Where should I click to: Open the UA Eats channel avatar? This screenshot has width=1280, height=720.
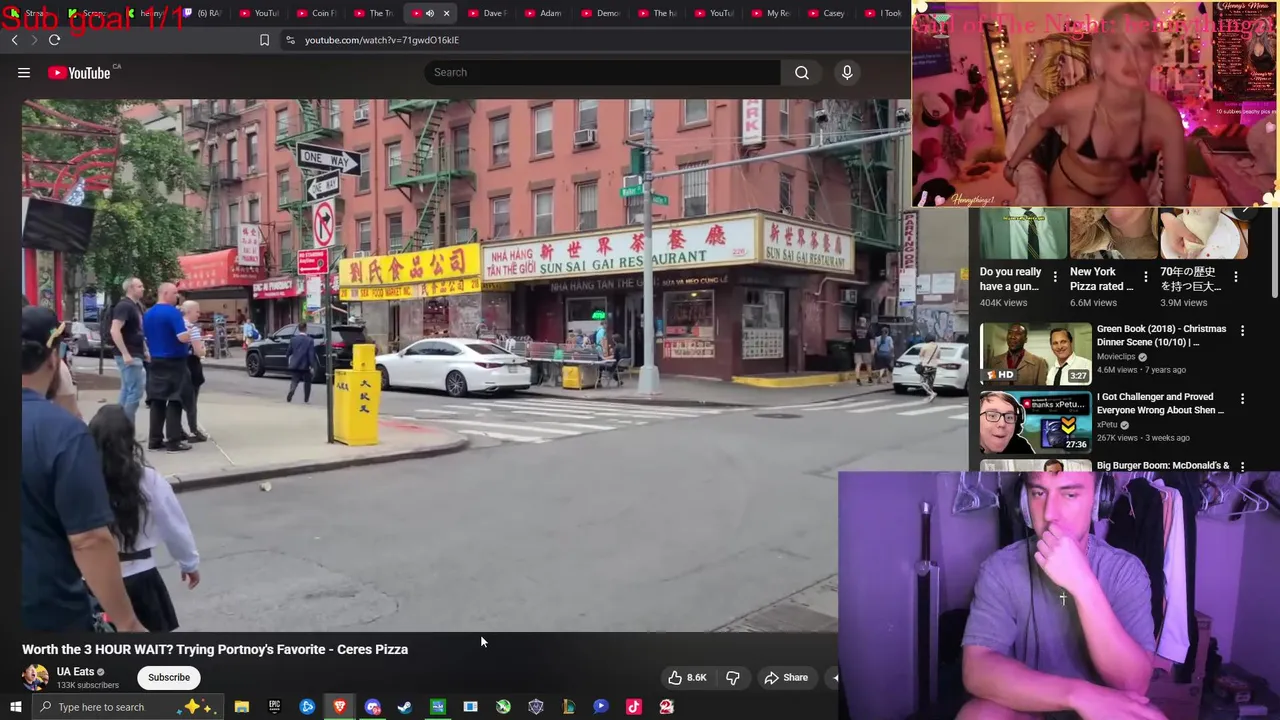(35, 677)
